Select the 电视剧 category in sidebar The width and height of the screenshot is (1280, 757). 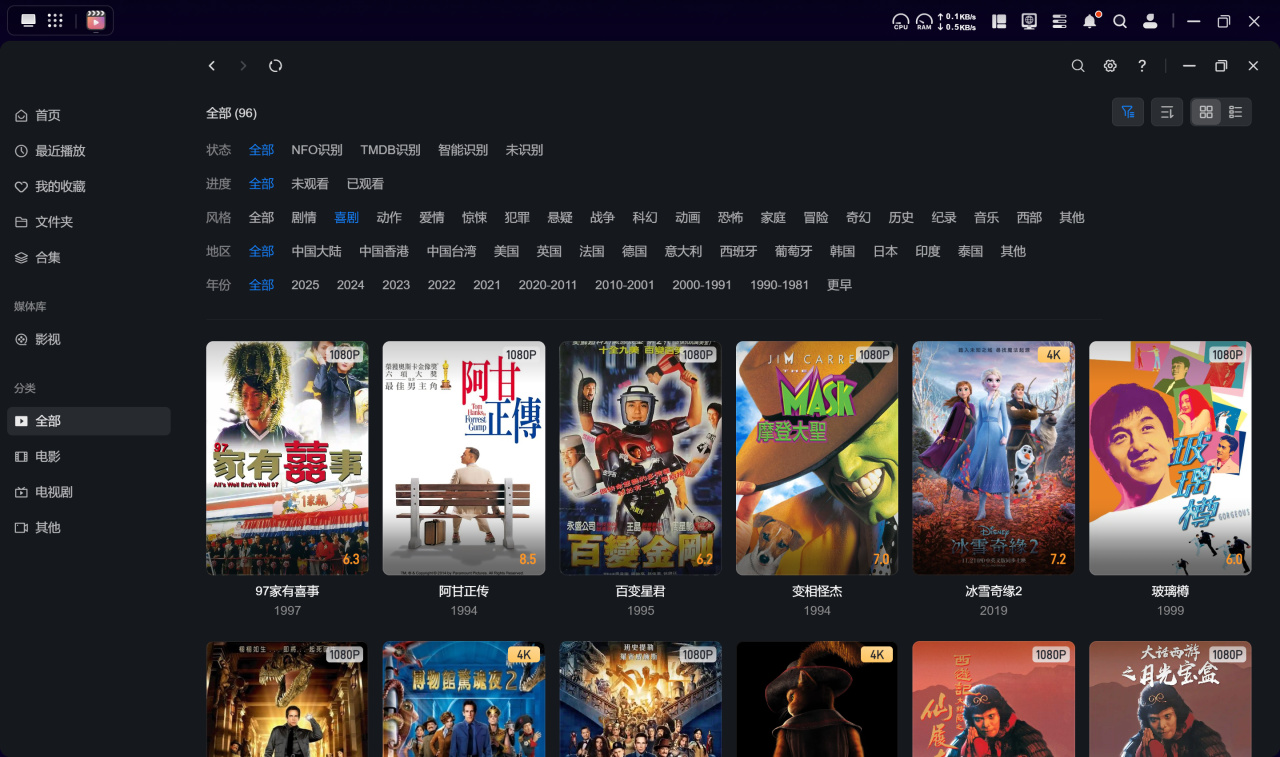pyautogui.click(x=89, y=492)
